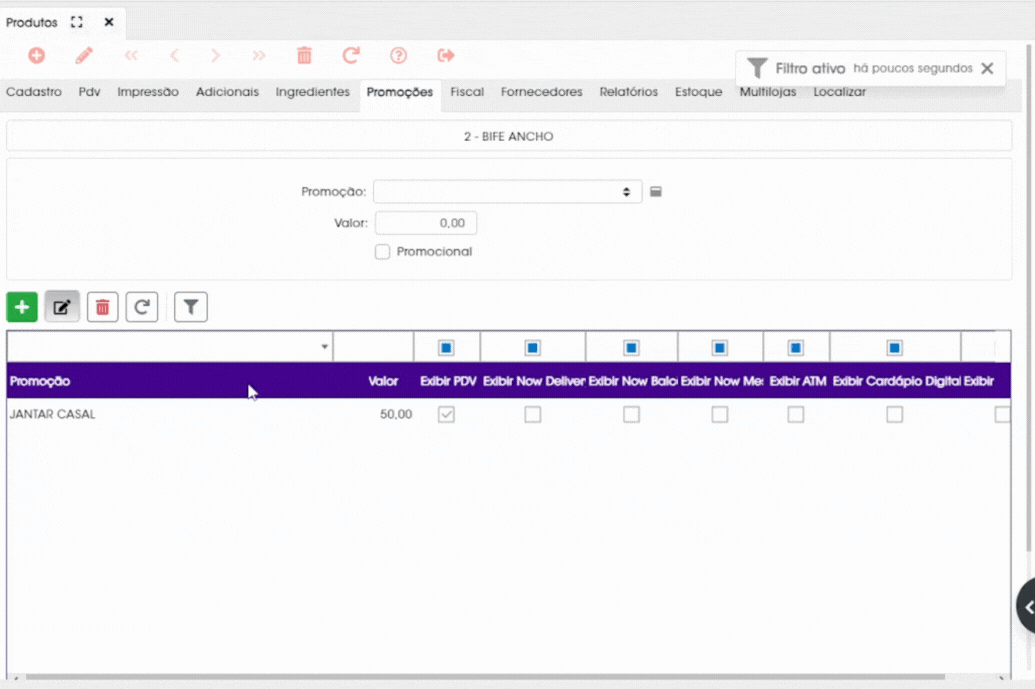Sort by Exibir PDV column header
This screenshot has width=1035, height=689.
(448, 381)
